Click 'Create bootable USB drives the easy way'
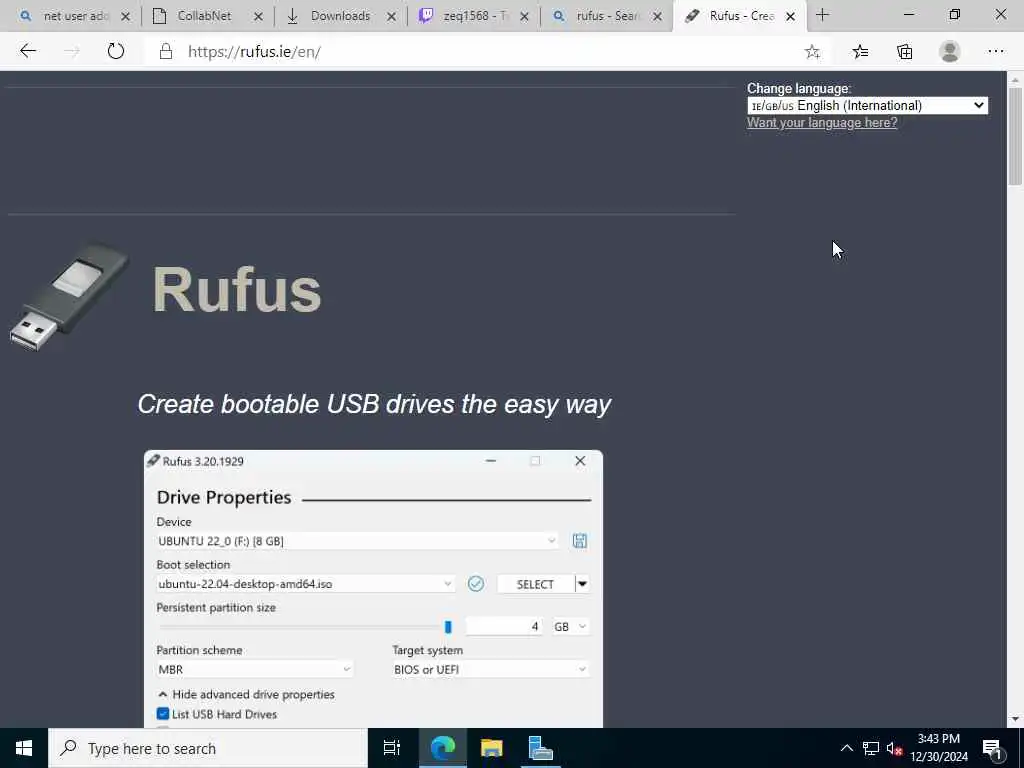Screen dimensions: 1024x768 (x=374, y=404)
